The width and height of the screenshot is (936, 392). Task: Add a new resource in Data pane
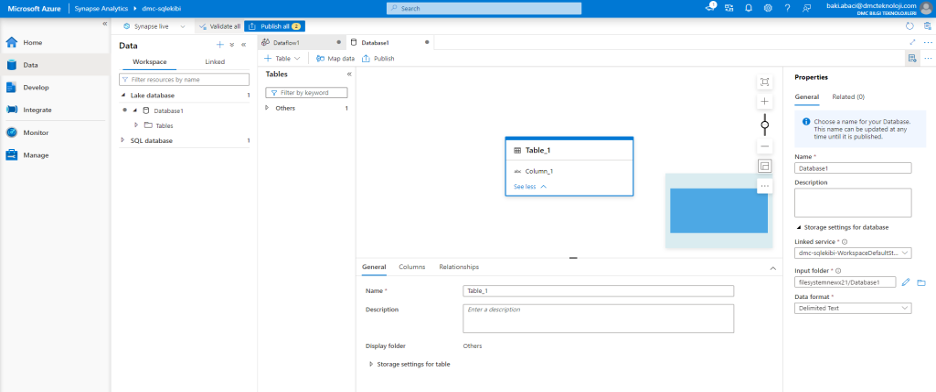point(220,45)
